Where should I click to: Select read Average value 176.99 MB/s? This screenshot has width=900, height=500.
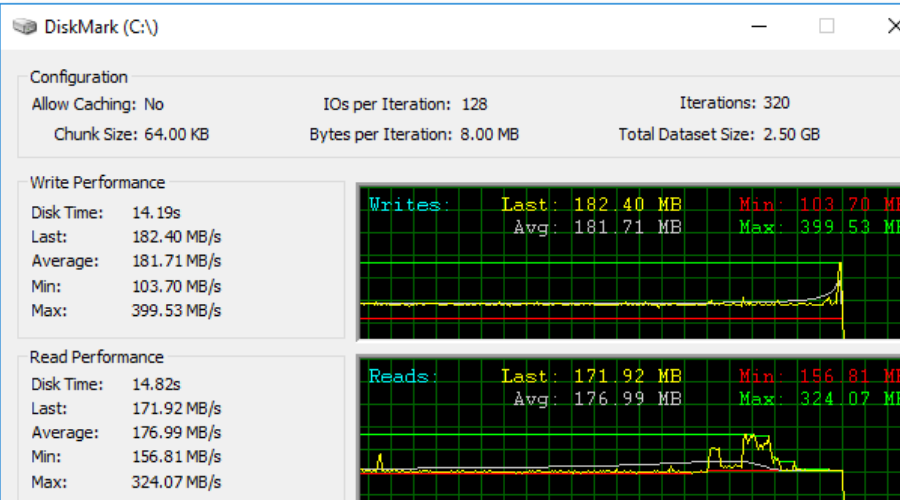tap(176, 433)
